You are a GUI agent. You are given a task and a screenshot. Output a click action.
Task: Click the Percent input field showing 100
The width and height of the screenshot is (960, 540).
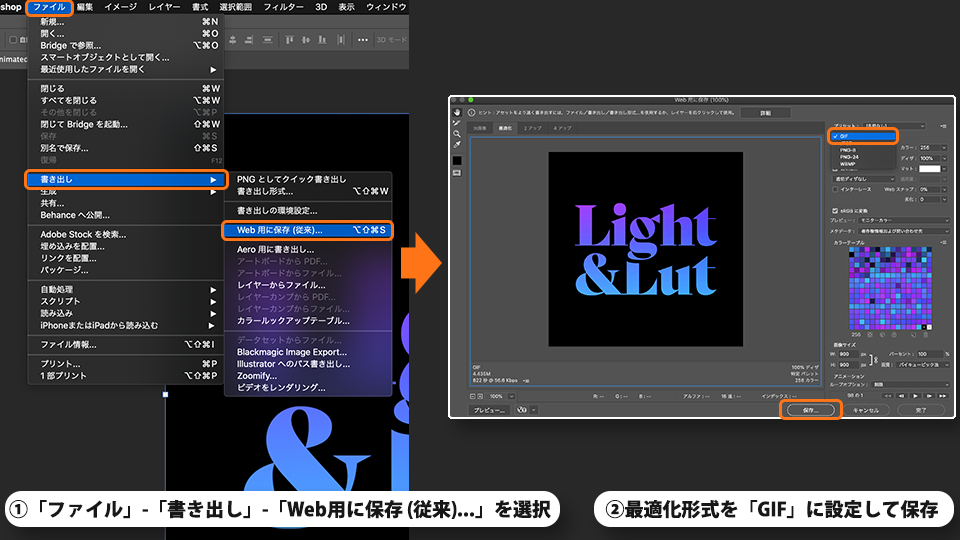930,354
